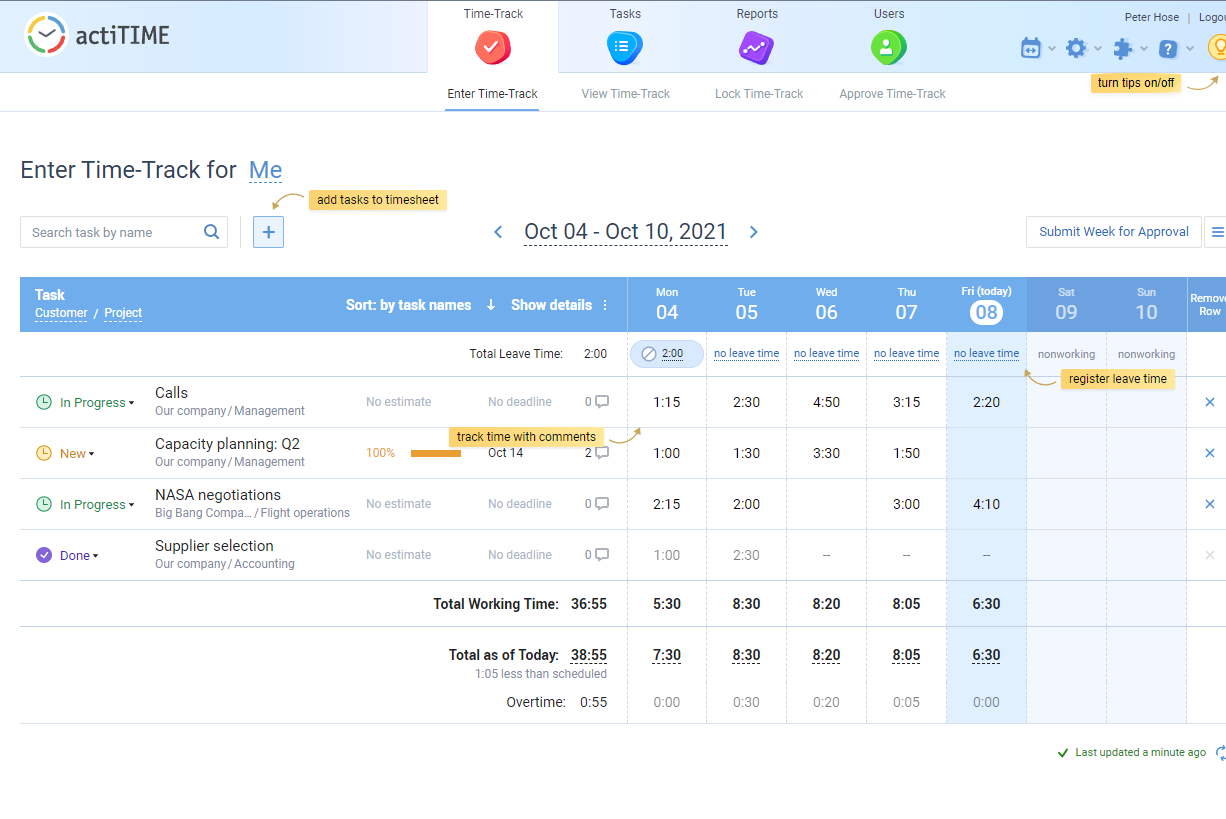
Task: Open Monday 2:00 leave time
Action: tap(667, 354)
